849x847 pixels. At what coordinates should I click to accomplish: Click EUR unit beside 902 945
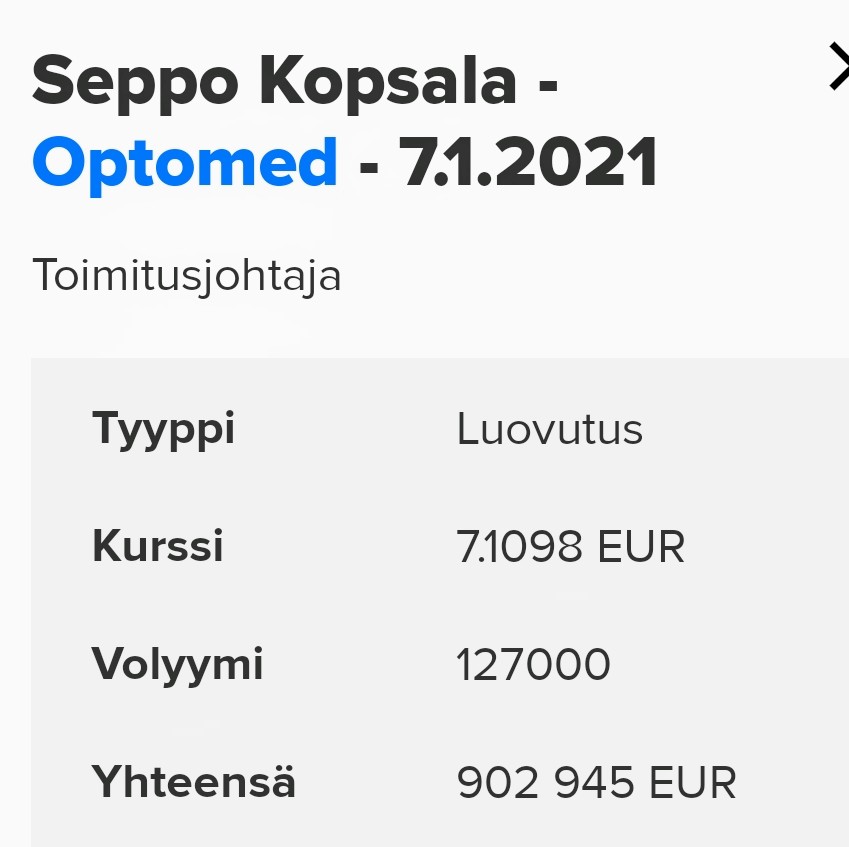click(x=693, y=782)
